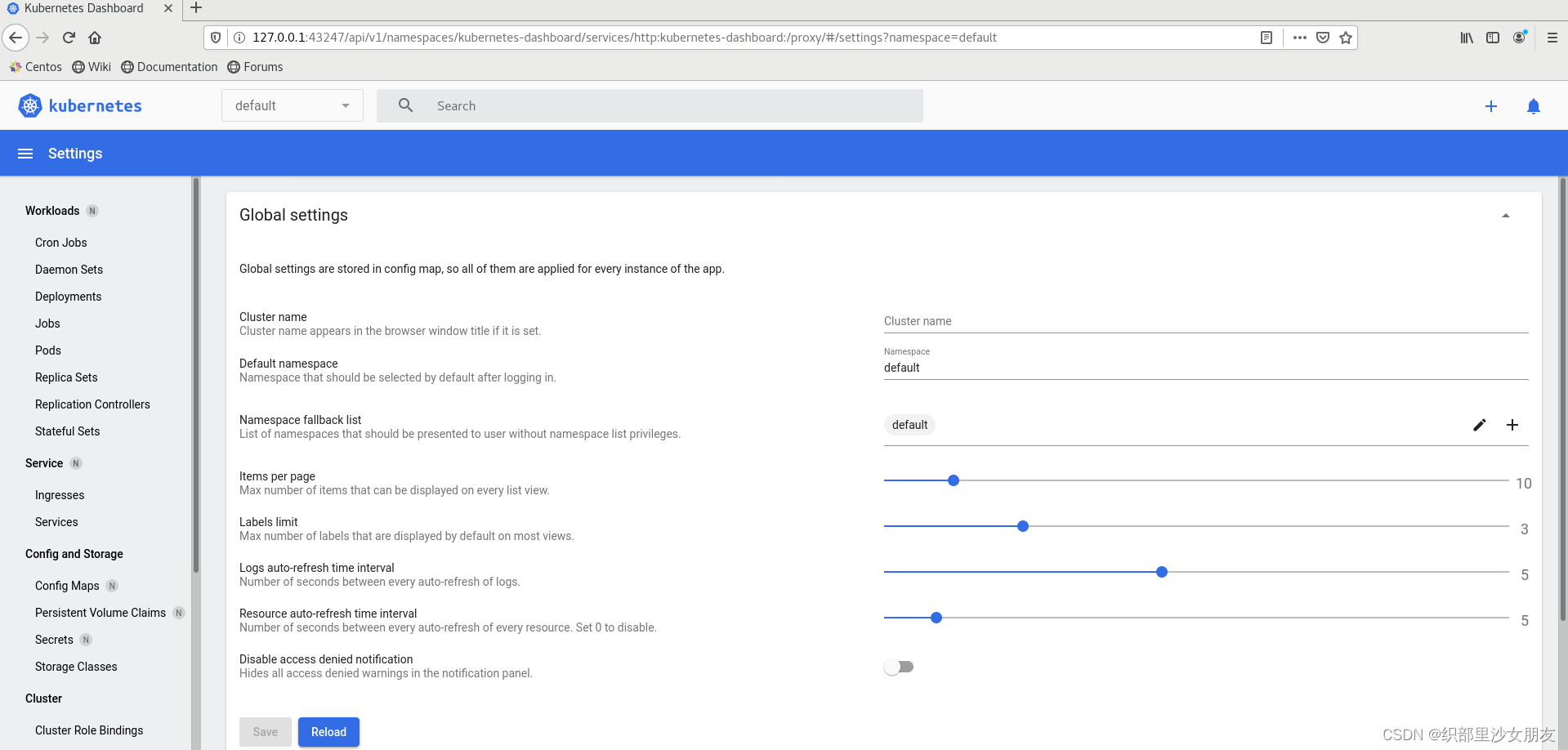Select the Kubernetes Dashboard browser tab
1568x750 pixels.
point(90,8)
